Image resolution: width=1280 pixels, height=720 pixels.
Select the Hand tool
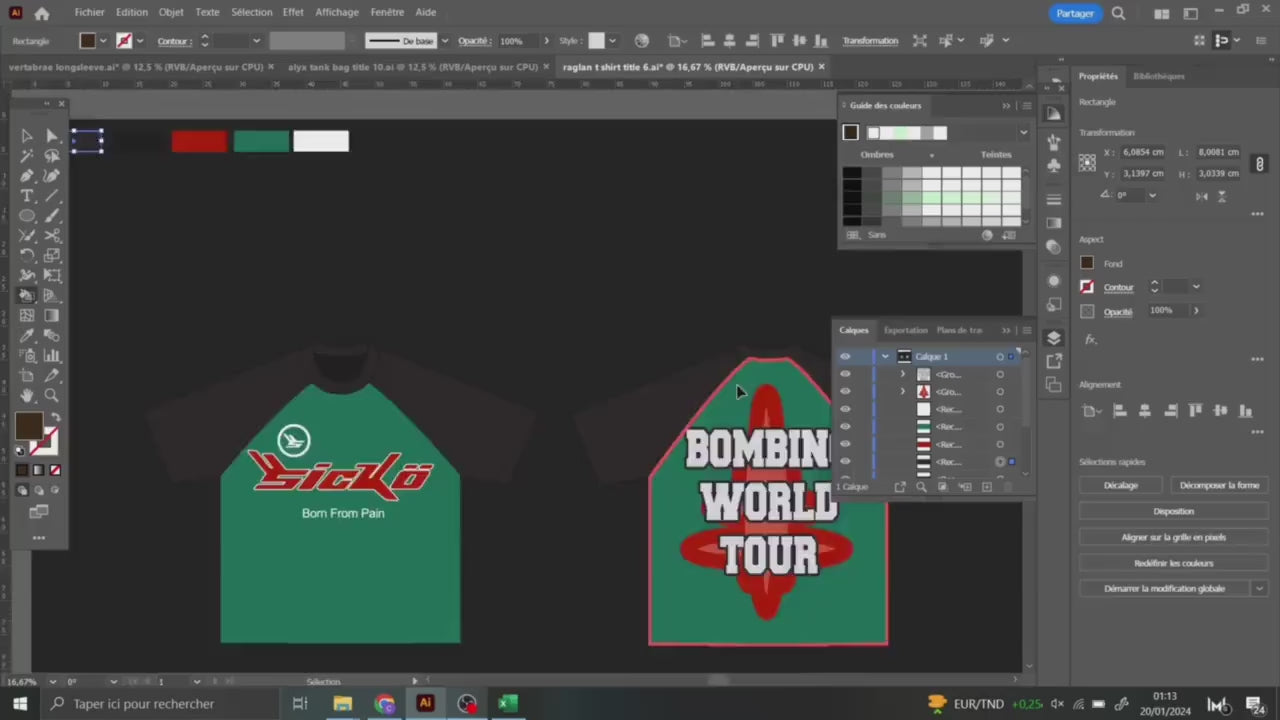(x=27, y=396)
